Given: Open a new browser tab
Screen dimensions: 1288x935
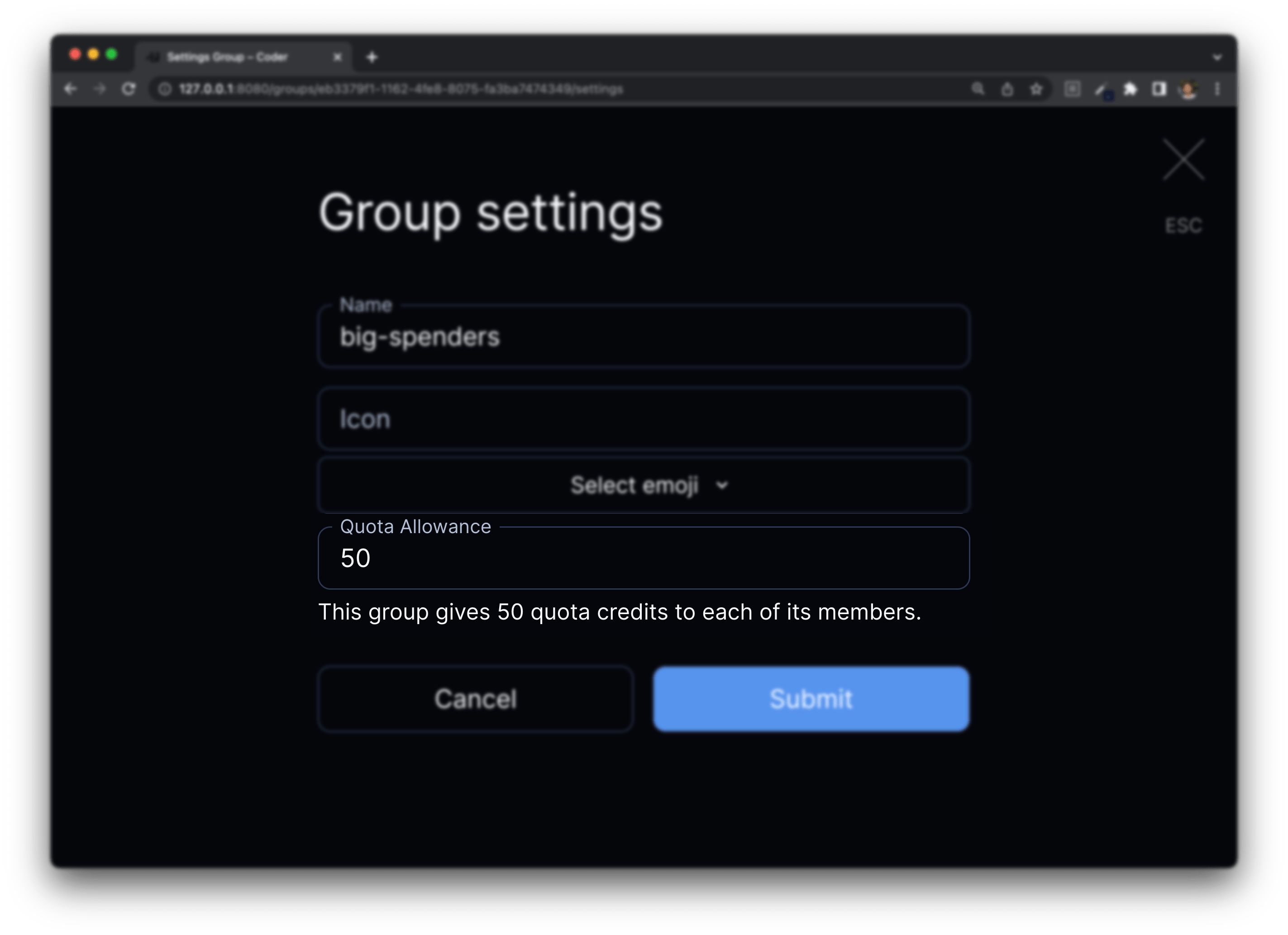Looking at the screenshot, I should [x=372, y=57].
